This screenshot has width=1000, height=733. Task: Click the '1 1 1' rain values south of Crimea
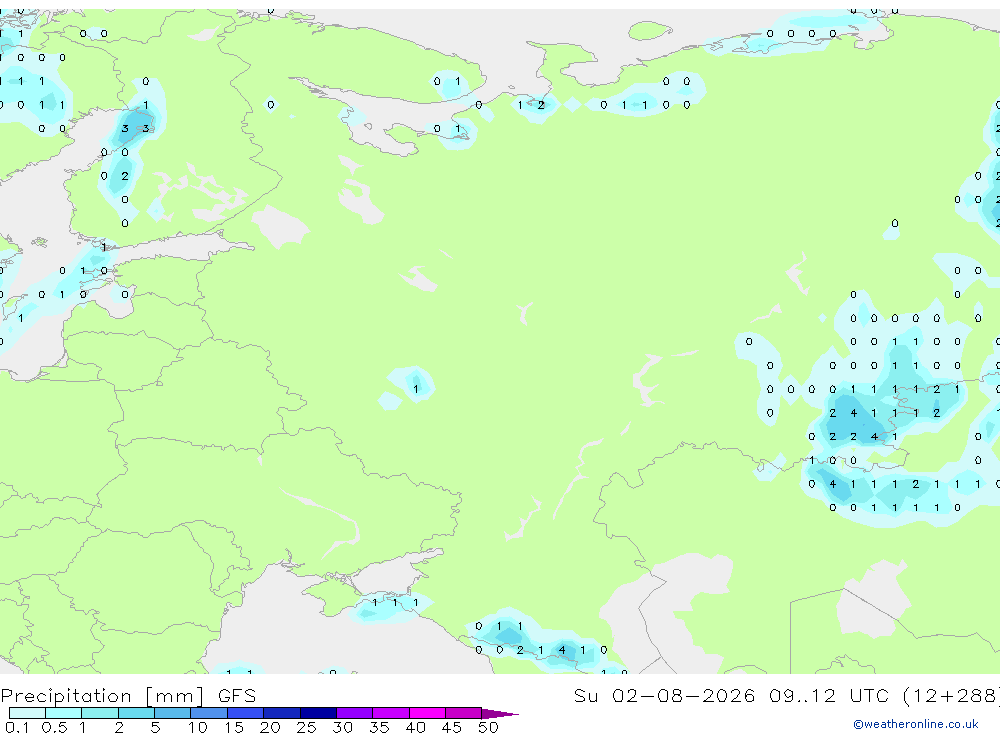[395, 602]
